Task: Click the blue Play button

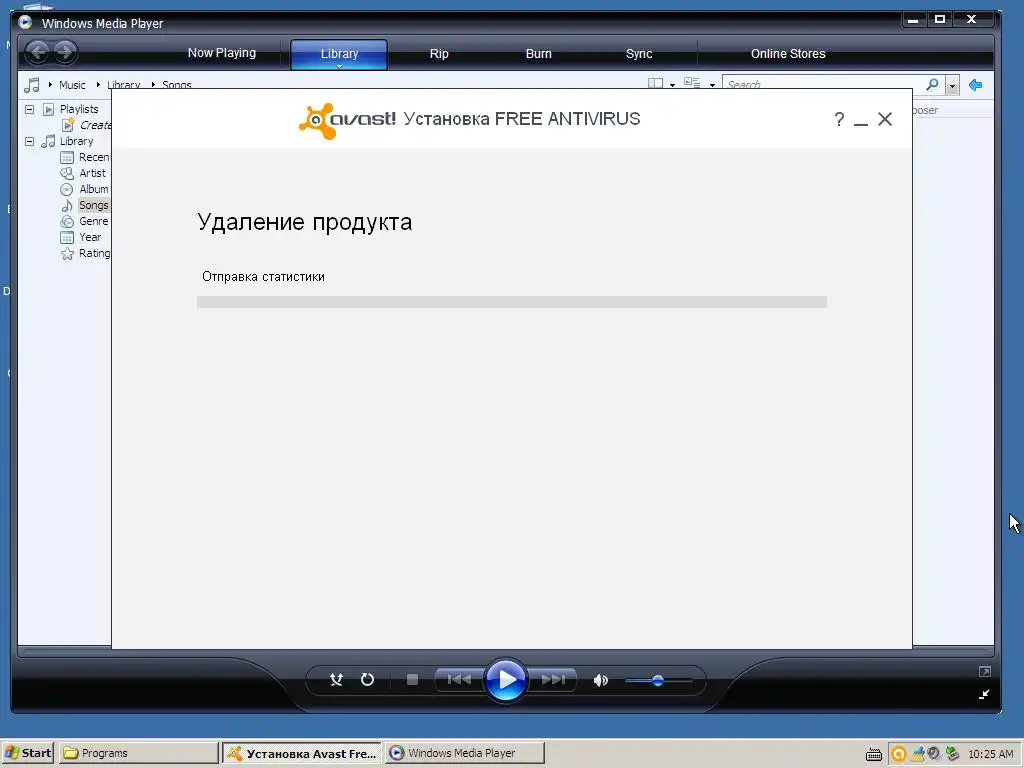Action: tap(506, 680)
